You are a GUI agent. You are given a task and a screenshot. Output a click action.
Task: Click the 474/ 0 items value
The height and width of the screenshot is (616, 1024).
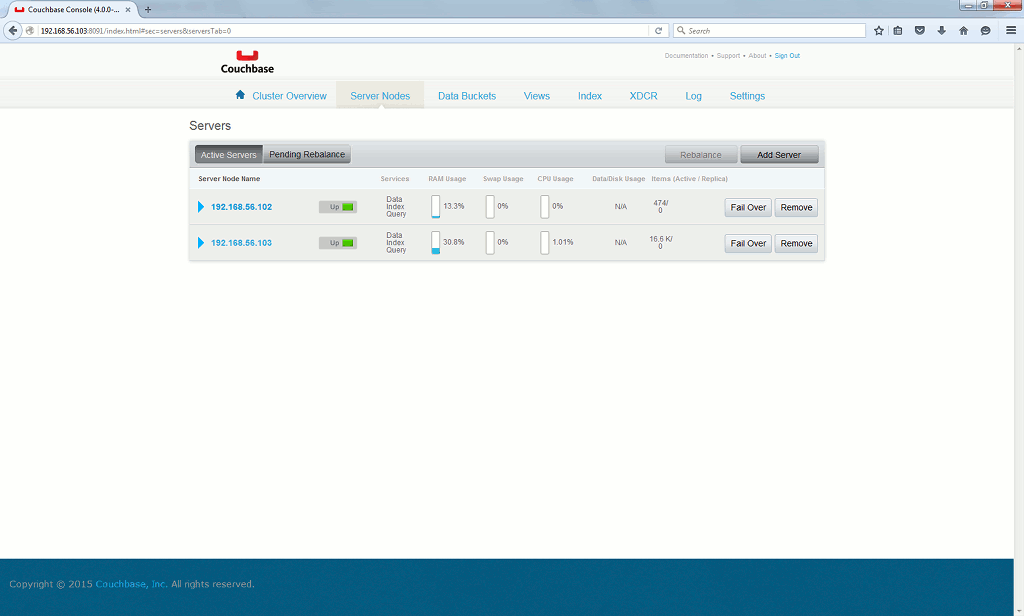[x=661, y=206]
